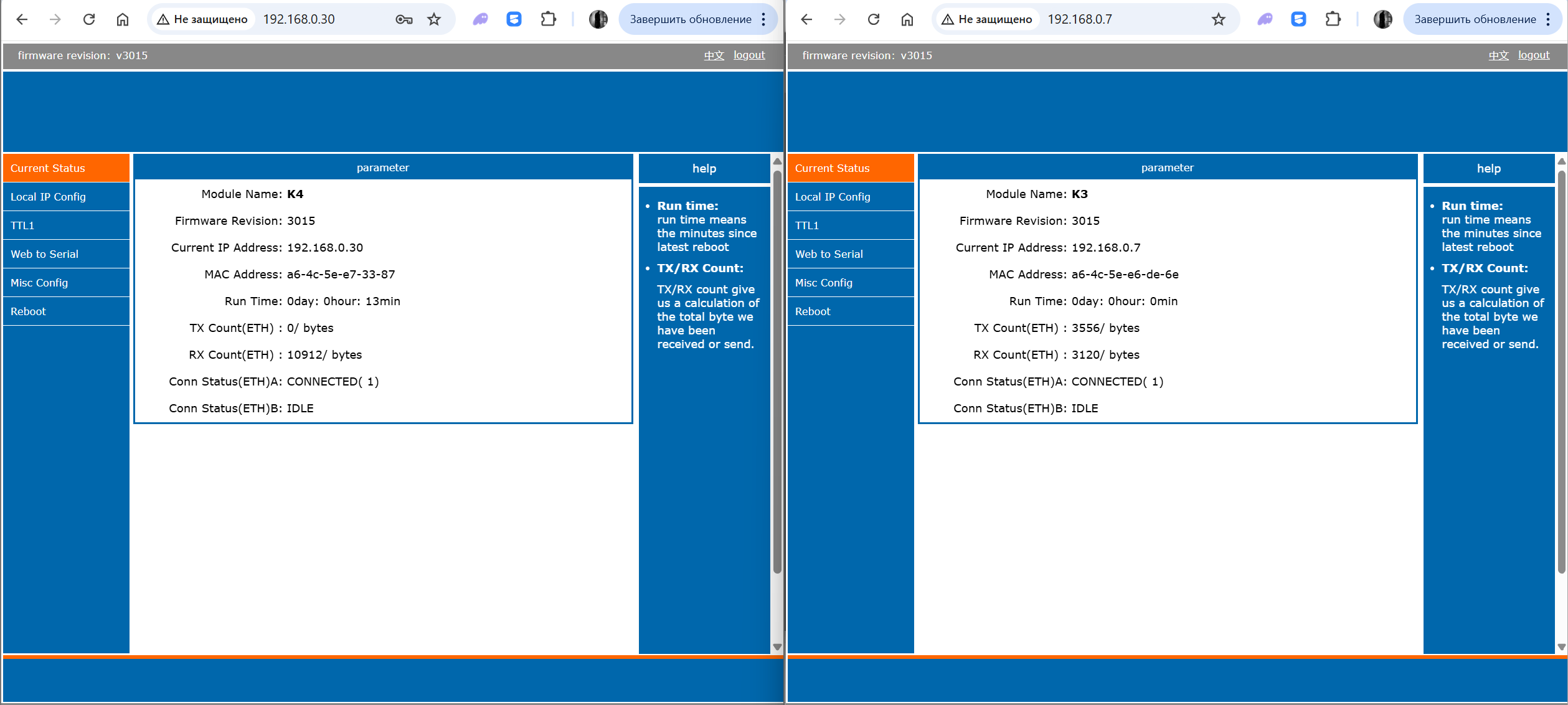
Task: Open password key icon in left address bar
Action: [404, 19]
